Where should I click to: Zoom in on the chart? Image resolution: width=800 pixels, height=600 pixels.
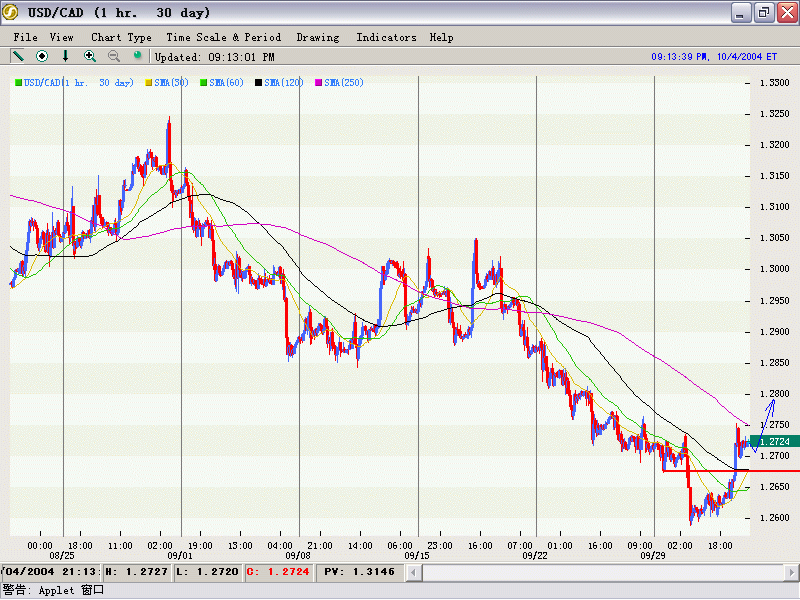[90, 56]
